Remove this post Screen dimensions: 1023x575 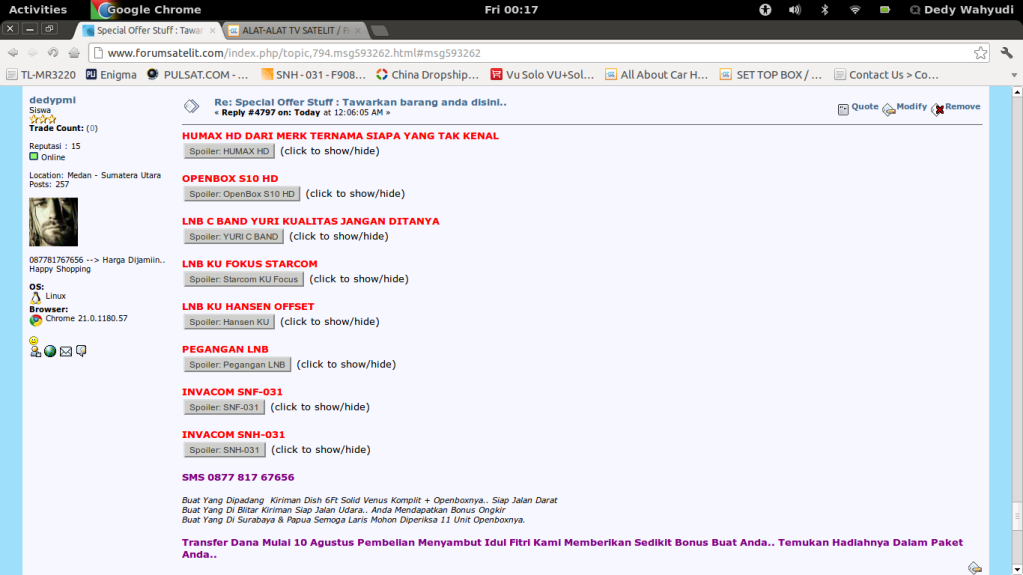[x=956, y=107]
